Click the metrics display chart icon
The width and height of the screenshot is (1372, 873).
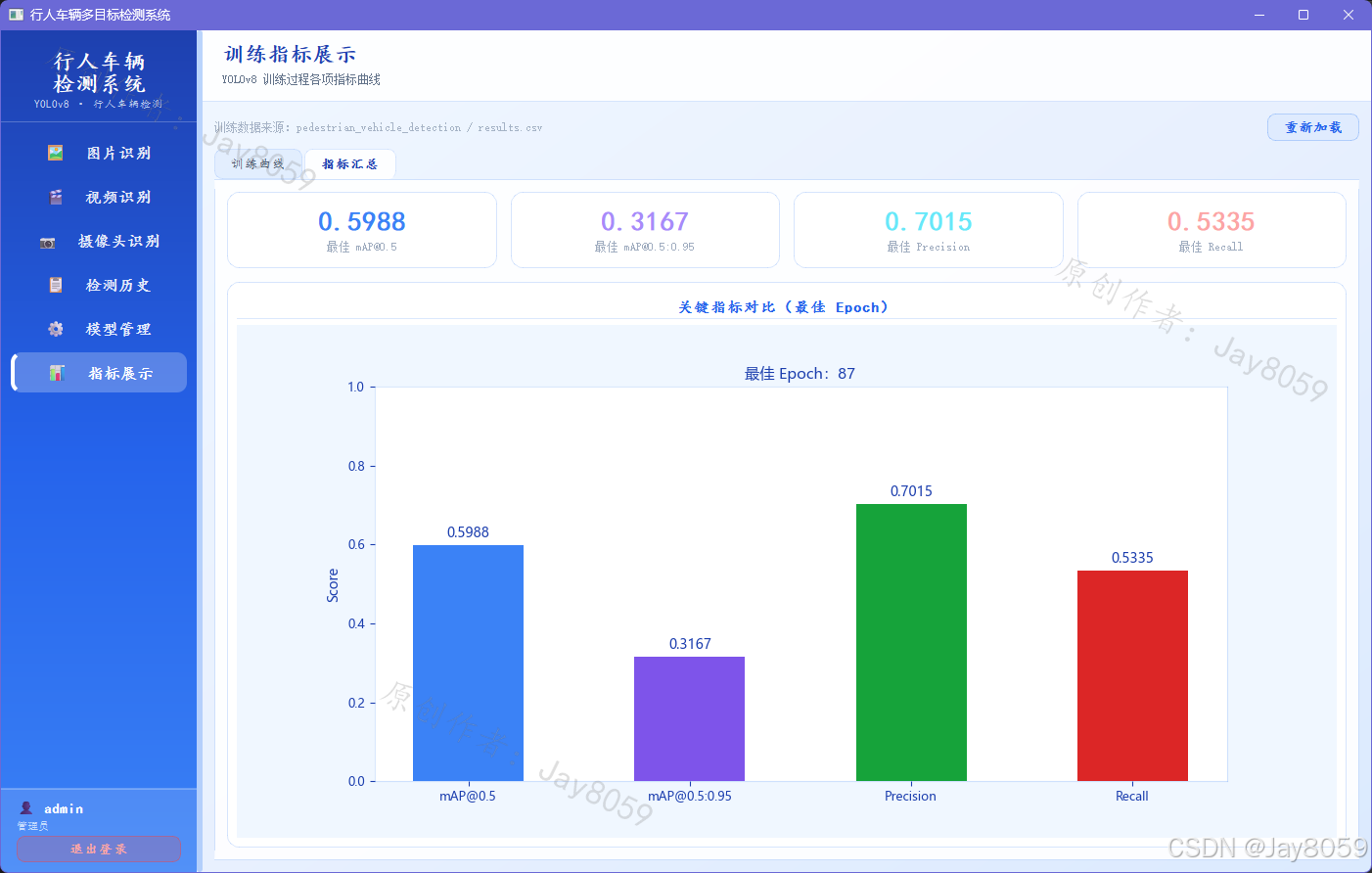click(57, 373)
